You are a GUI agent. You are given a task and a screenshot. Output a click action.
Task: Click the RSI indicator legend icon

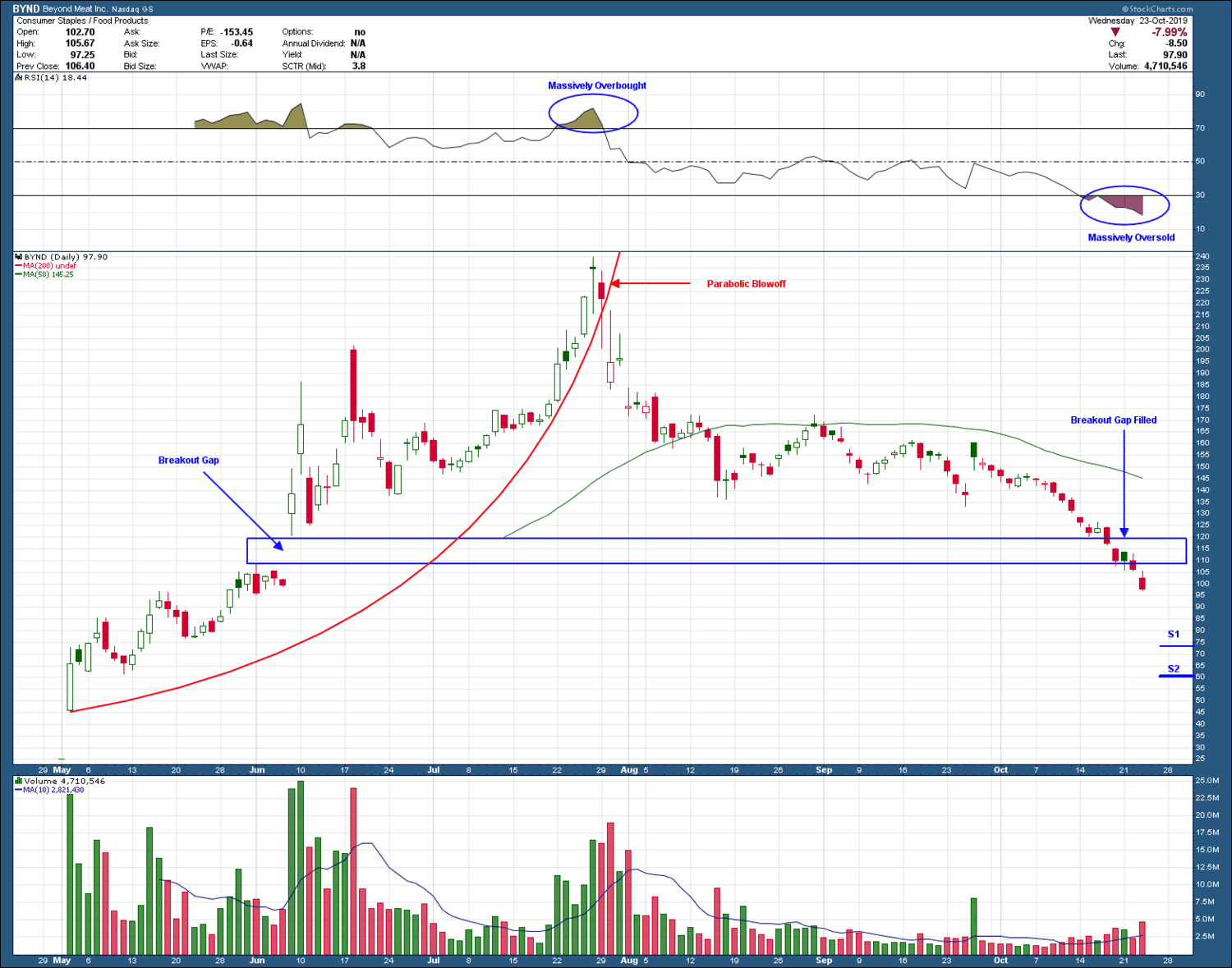(19, 77)
